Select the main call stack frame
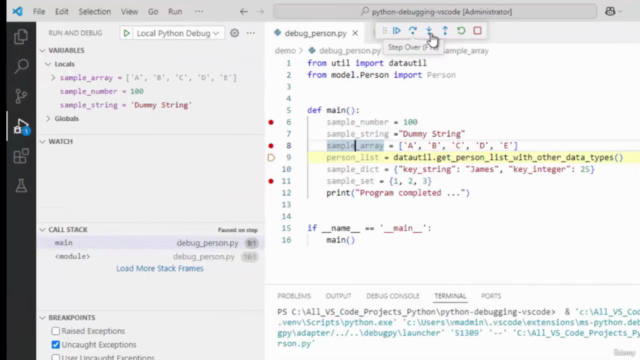Image resolution: width=640 pixels, height=360 pixels. (150, 243)
